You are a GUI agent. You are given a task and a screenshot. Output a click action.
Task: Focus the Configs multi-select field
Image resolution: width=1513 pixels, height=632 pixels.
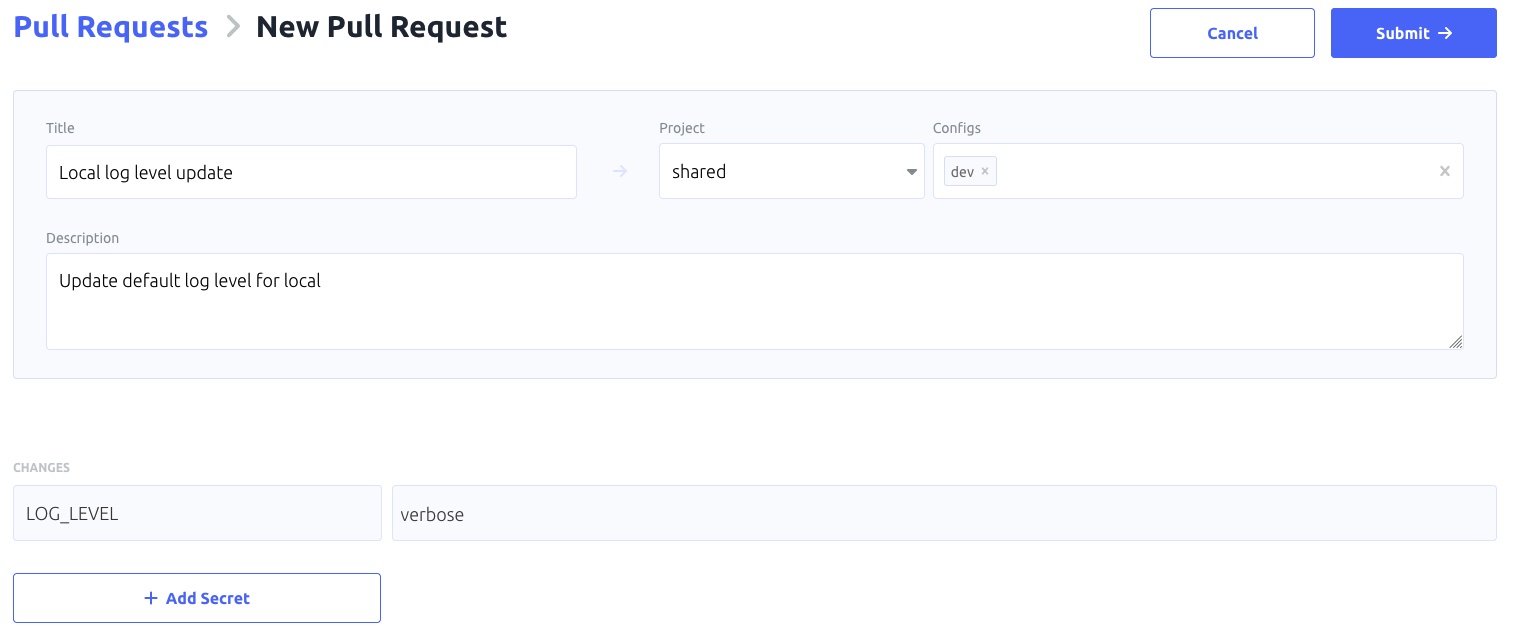pos(1198,171)
